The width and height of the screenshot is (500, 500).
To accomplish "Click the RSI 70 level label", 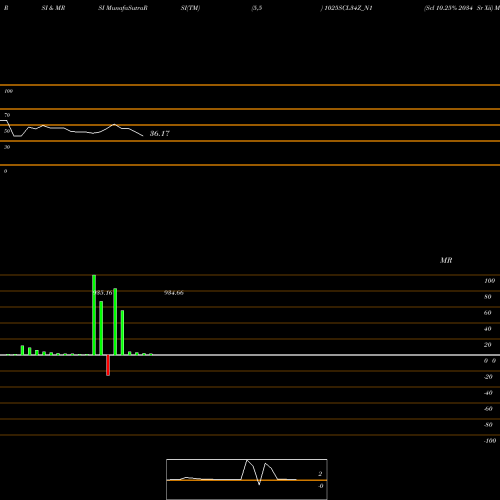I will (7, 115).
